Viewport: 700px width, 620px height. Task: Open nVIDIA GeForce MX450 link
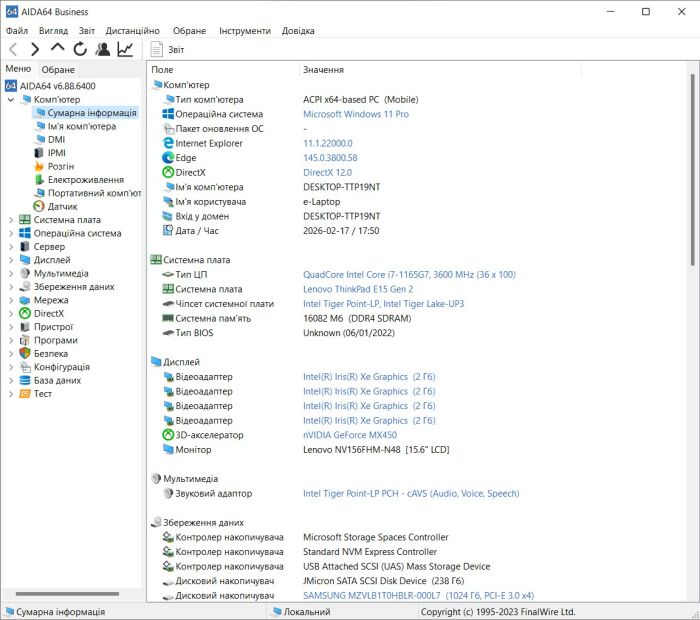[x=350, y=435]
